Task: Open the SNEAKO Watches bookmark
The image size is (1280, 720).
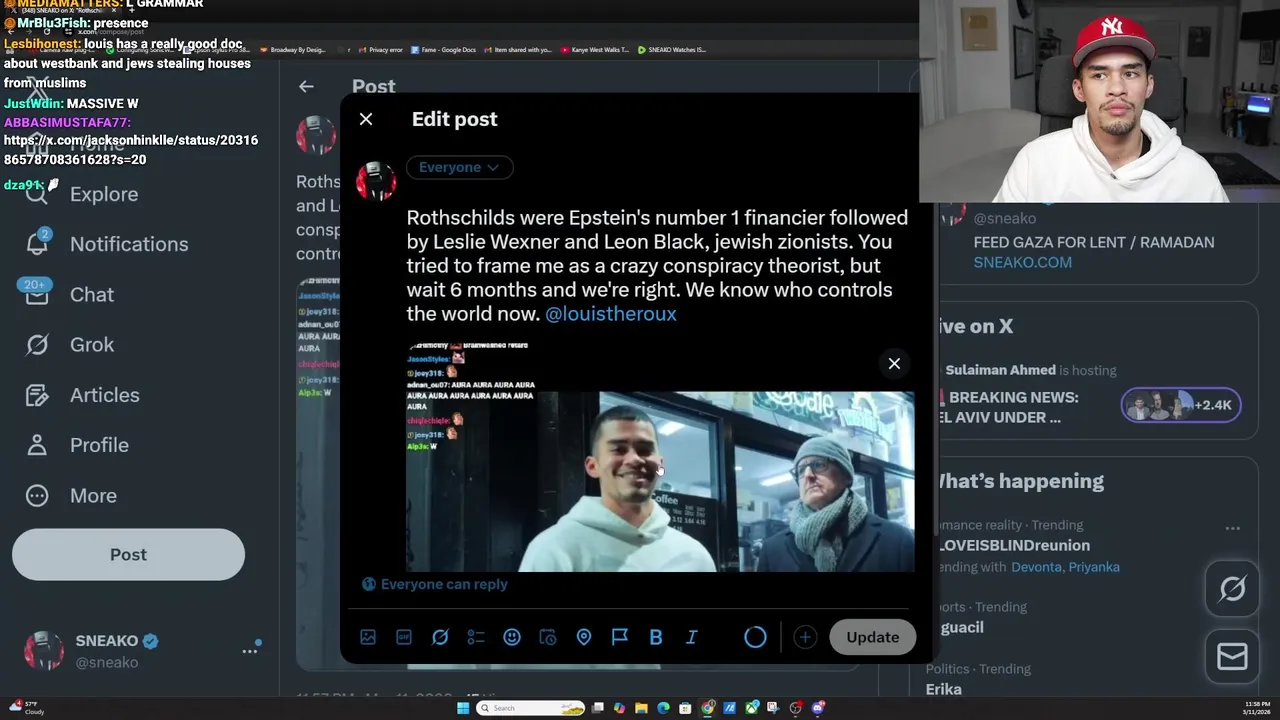Action: (672, 49)
